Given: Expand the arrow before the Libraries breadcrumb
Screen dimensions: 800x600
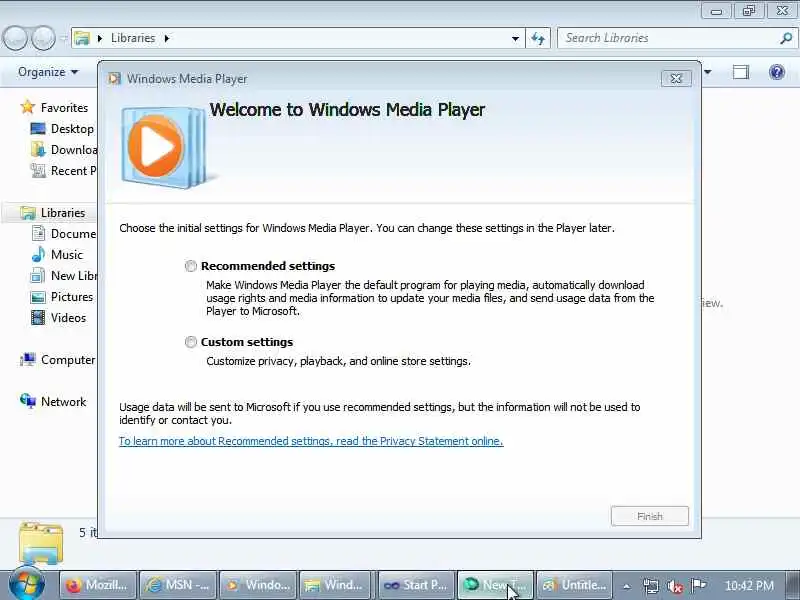Looking at the screenshot, I should tap(100, 38).
